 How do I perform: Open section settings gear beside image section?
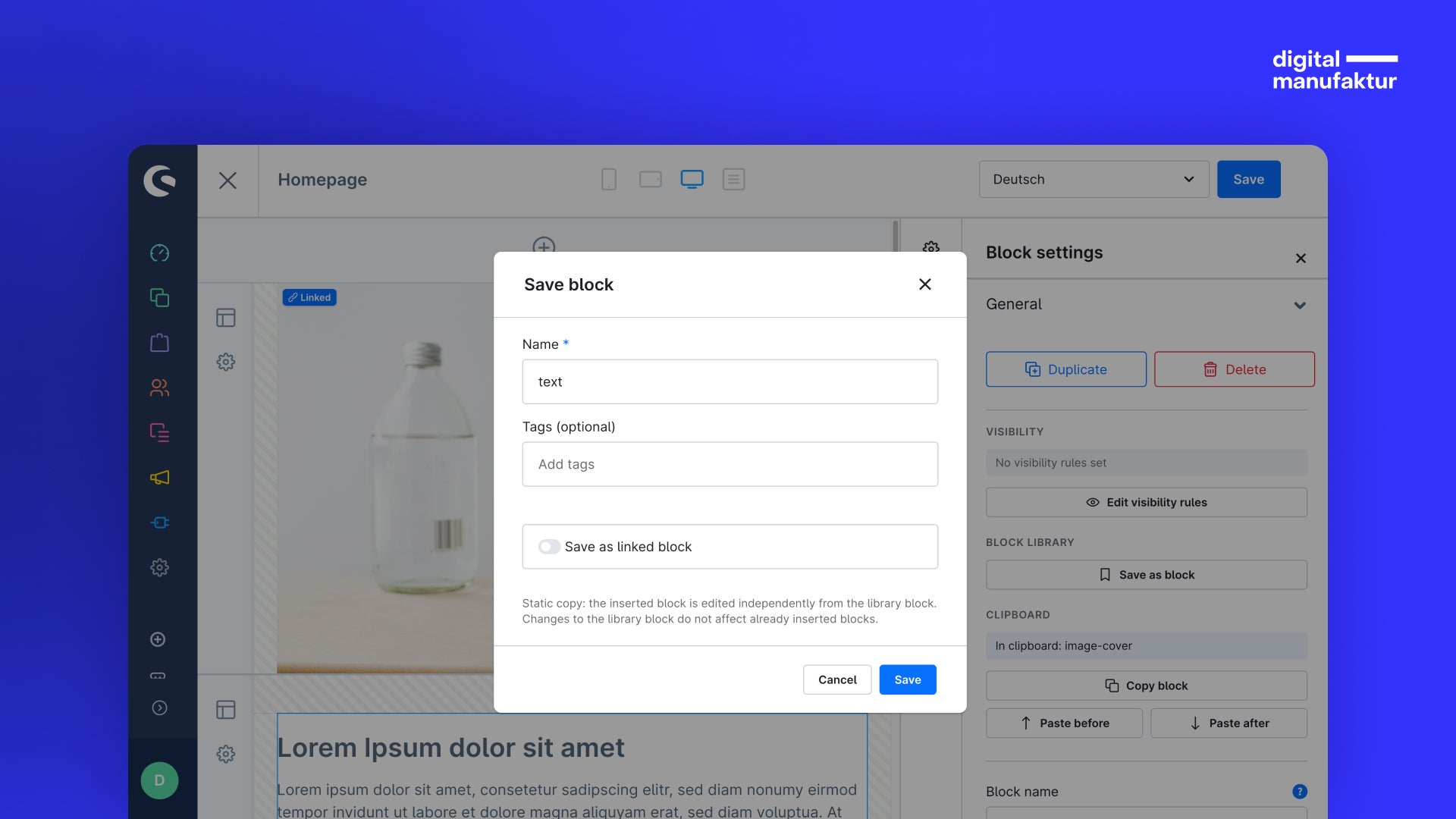coord(226,362)
